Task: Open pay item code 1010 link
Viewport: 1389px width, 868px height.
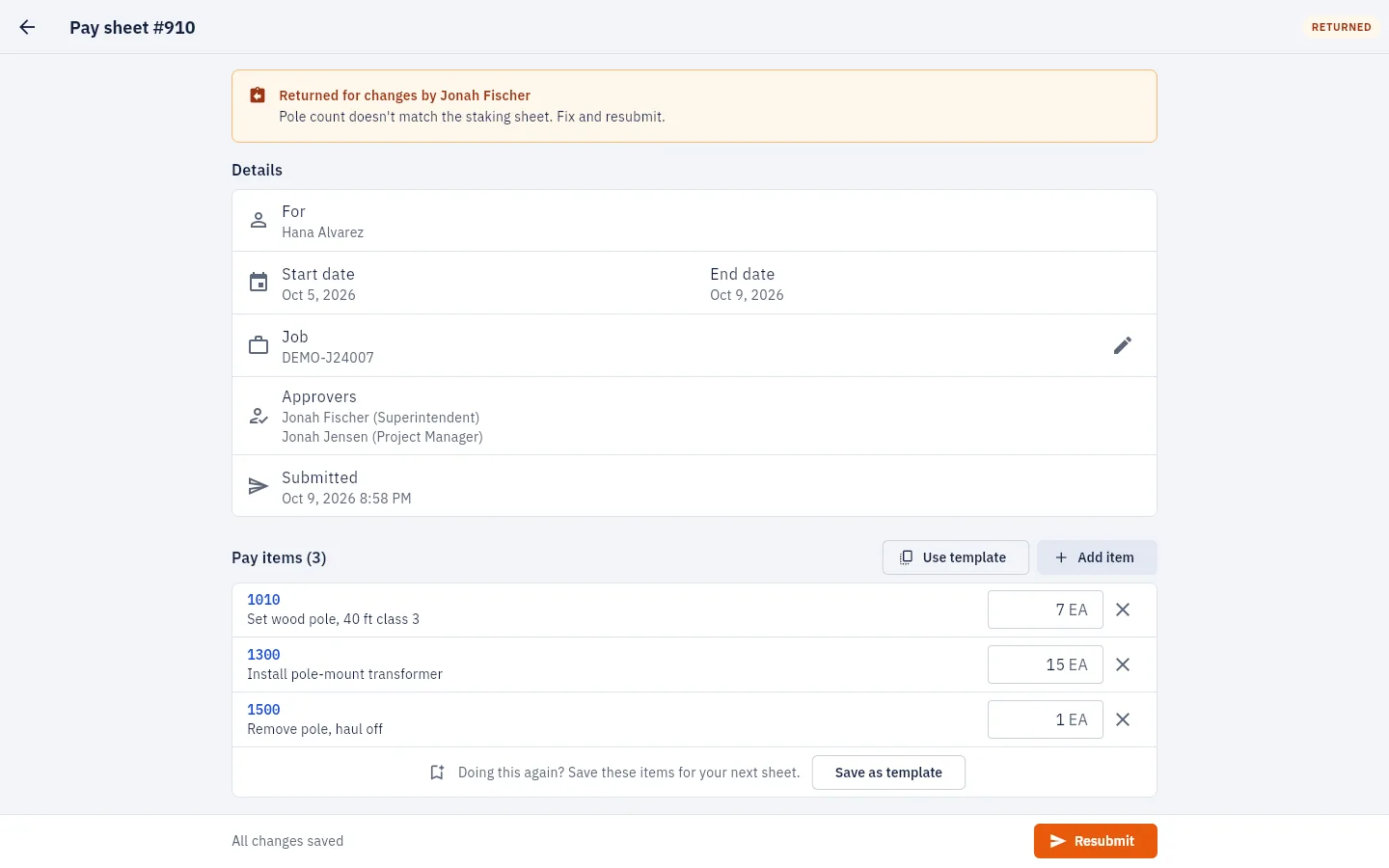Action: [263, 600]
